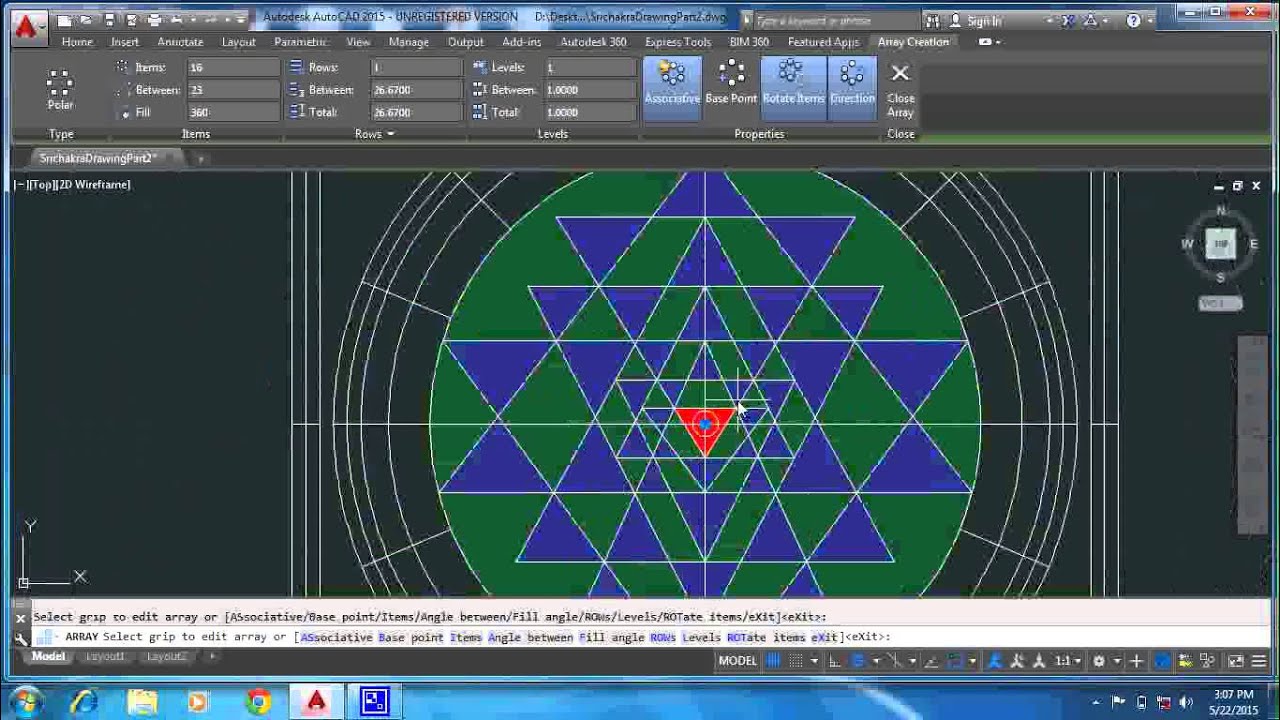Click the AutoCAD icon in Windows taskbar
1280x720 pixels.
(316, 702)
